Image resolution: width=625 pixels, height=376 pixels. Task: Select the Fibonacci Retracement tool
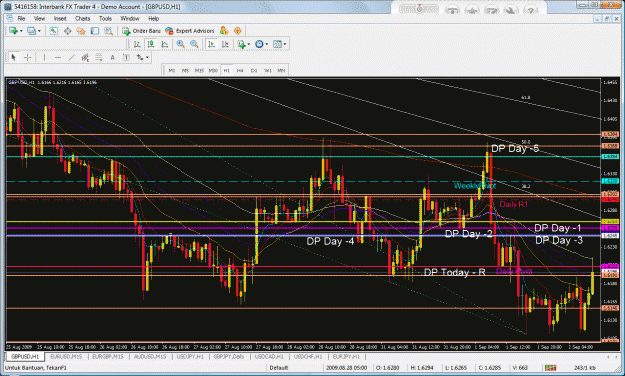(x=98, y=58)
